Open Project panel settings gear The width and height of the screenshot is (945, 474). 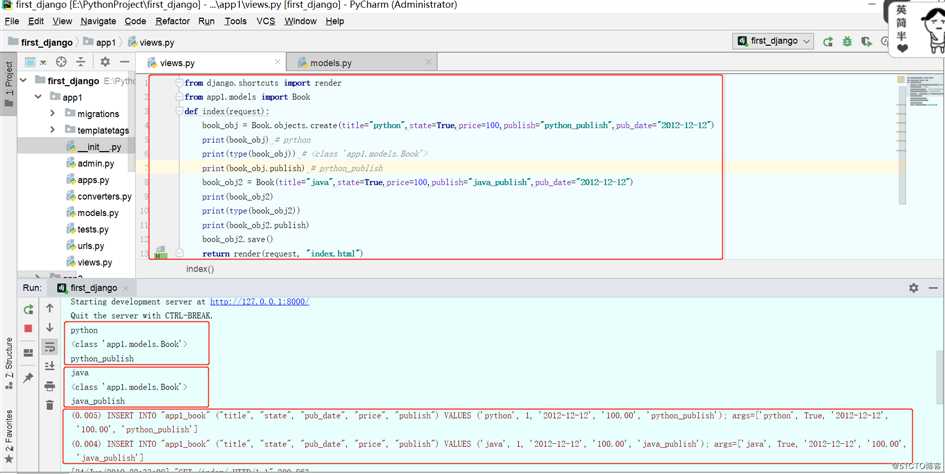pyautogui.click(x=105, y=62)
